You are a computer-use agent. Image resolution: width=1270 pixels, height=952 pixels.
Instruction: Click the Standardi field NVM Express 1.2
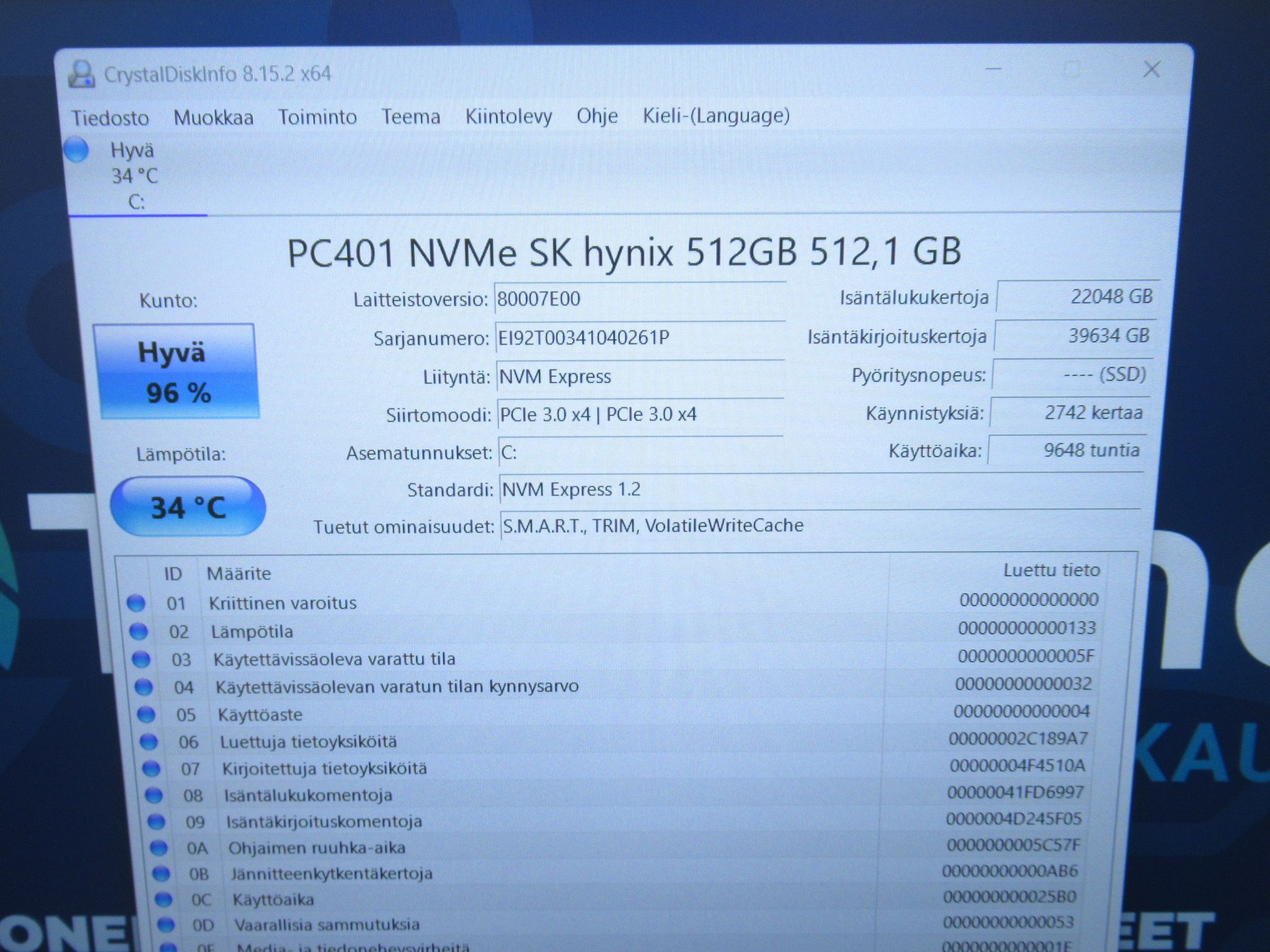821,490
